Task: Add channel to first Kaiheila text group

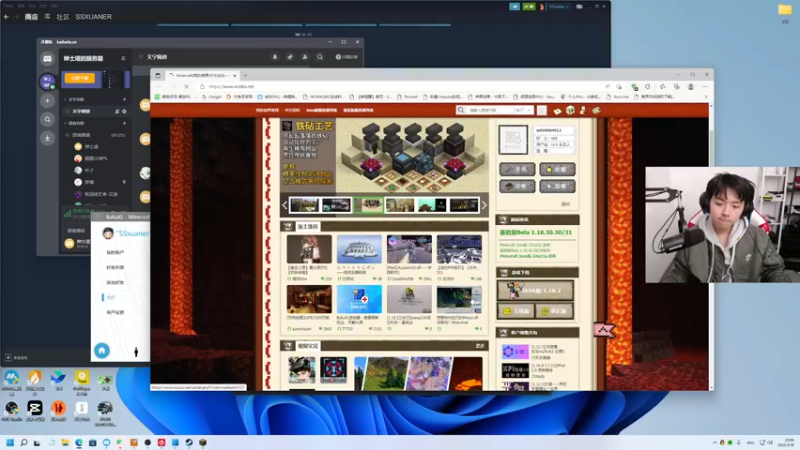Action: 124,99
